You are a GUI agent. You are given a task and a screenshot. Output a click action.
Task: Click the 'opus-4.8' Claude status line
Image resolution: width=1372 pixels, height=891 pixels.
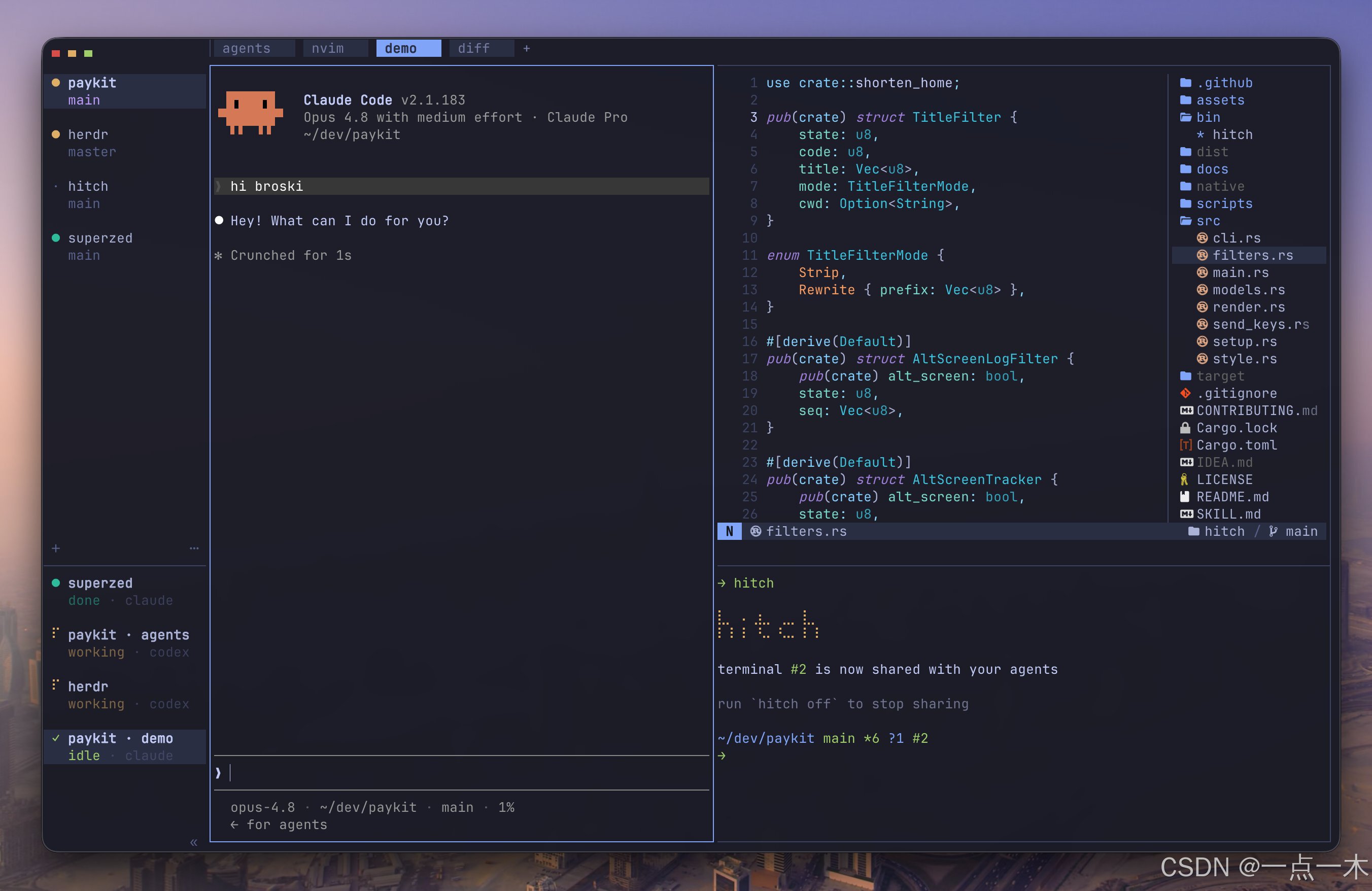tap(372, 807)
